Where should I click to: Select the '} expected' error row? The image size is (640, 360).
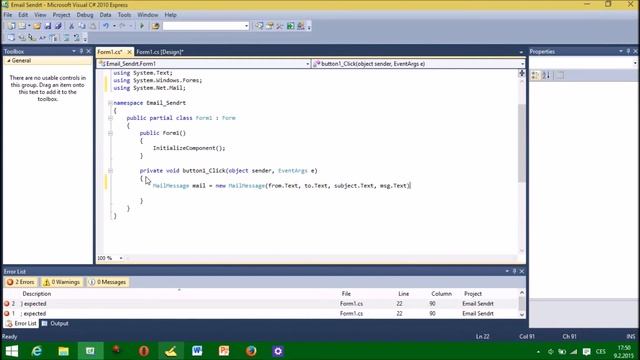coord(261,304)
